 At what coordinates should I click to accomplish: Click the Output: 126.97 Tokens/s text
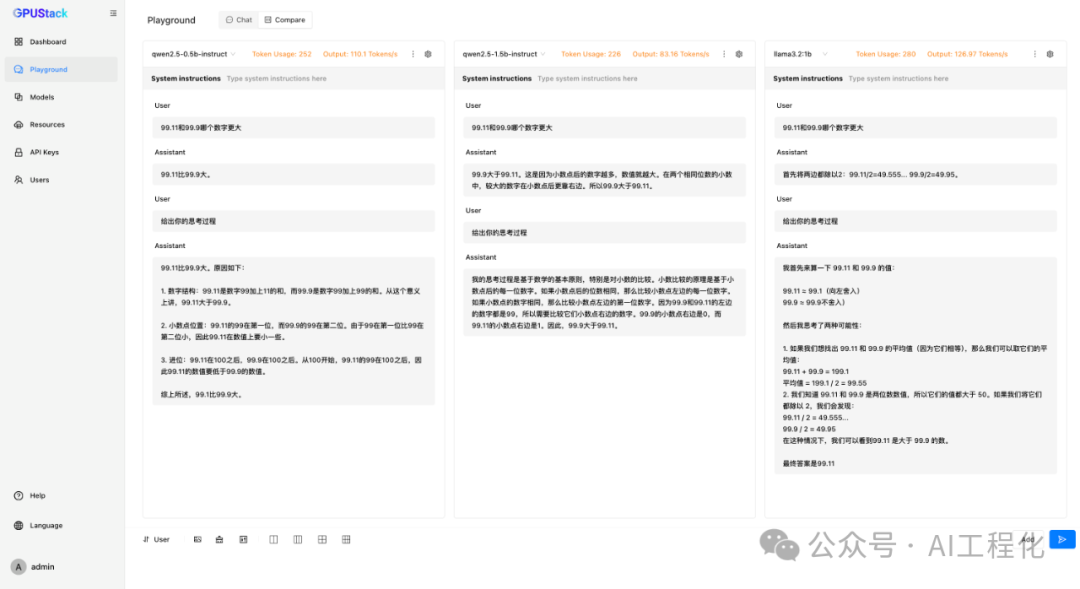[967, 54]
